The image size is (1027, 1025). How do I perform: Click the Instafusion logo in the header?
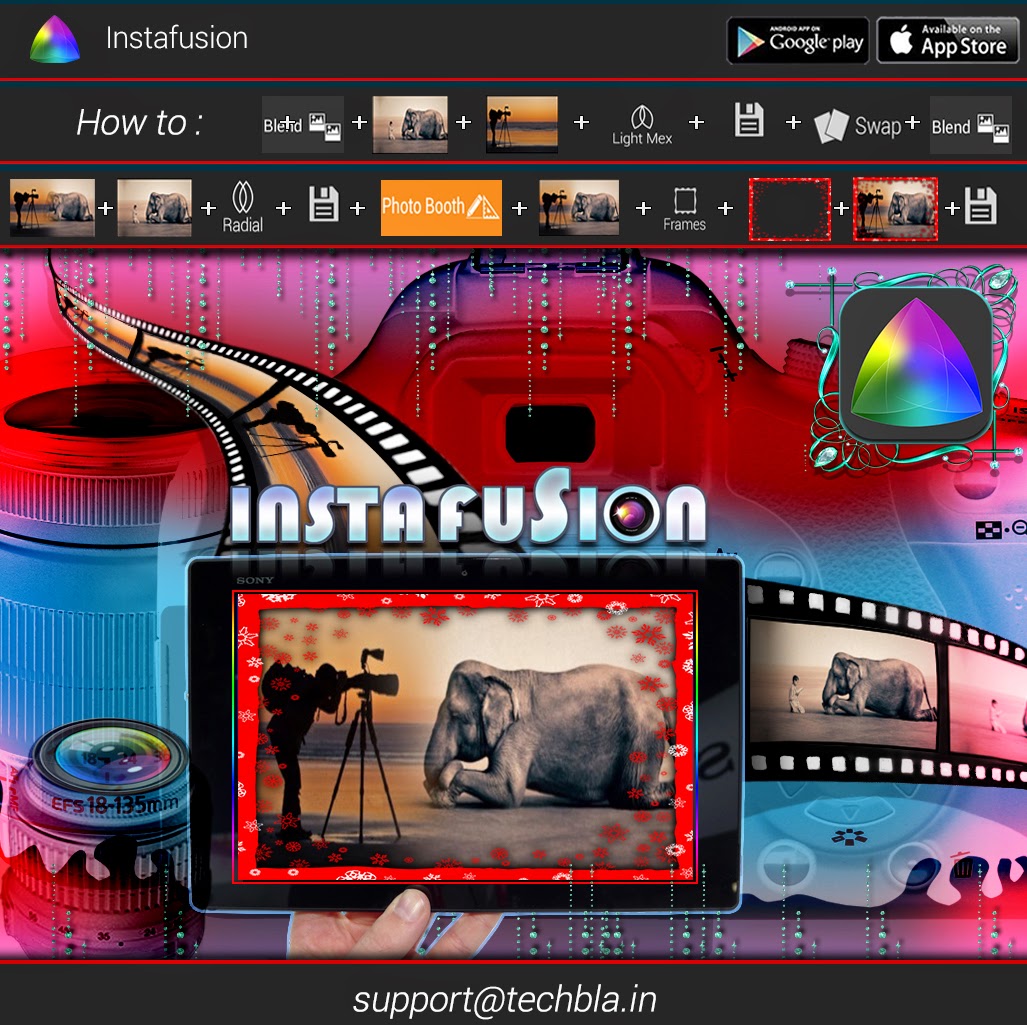pos(55,40)
